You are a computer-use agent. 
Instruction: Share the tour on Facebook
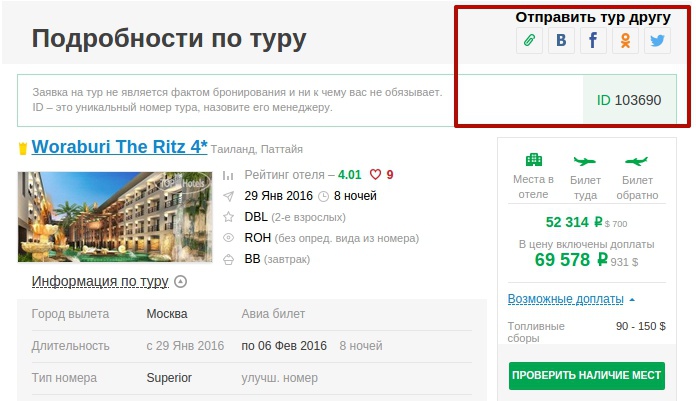(593, 40)
